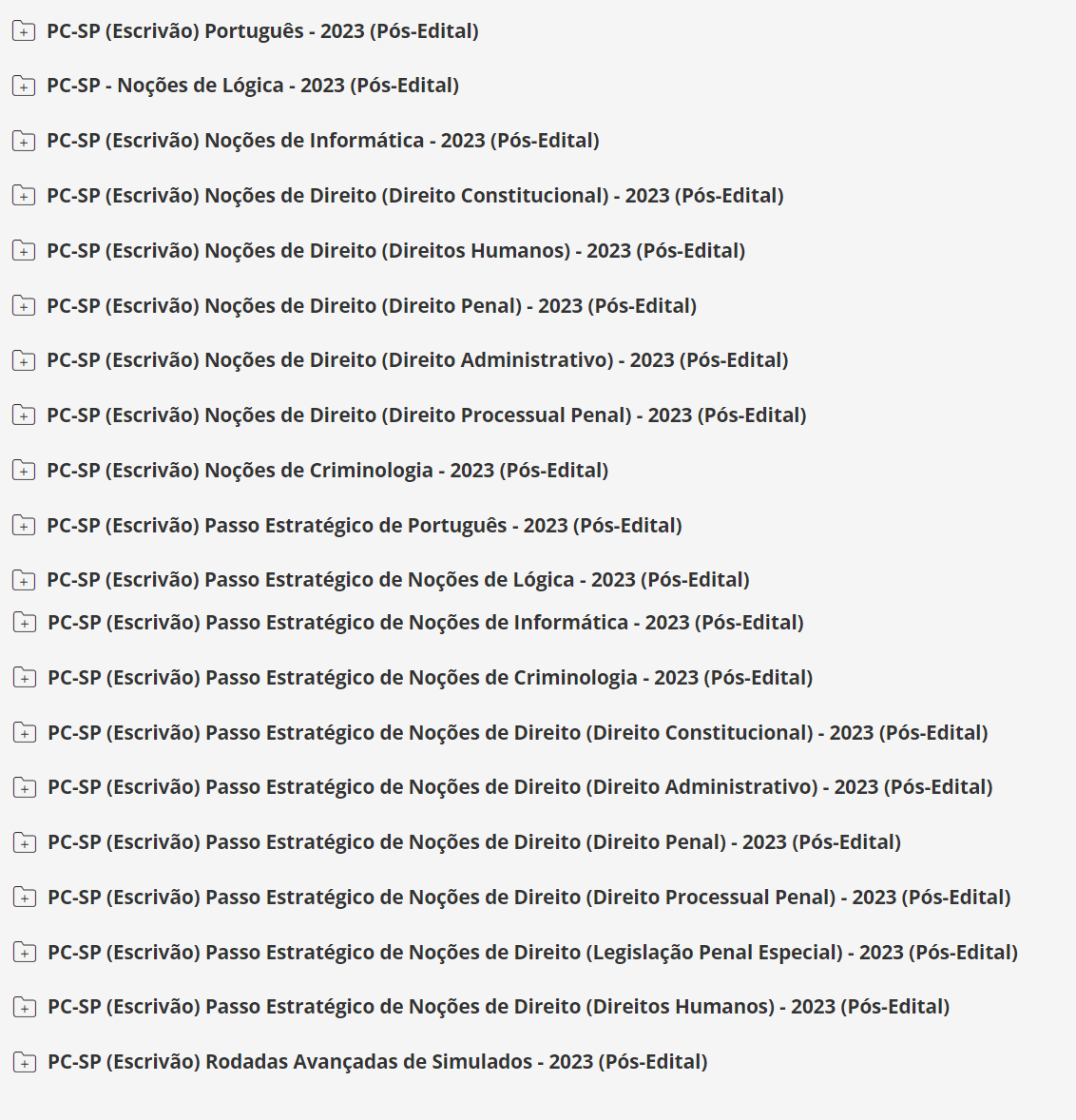Viewport: 1076px width, 1120px height.
Task: Click folder icon for Passo Estratégico de Português
Action: [23, 526]
